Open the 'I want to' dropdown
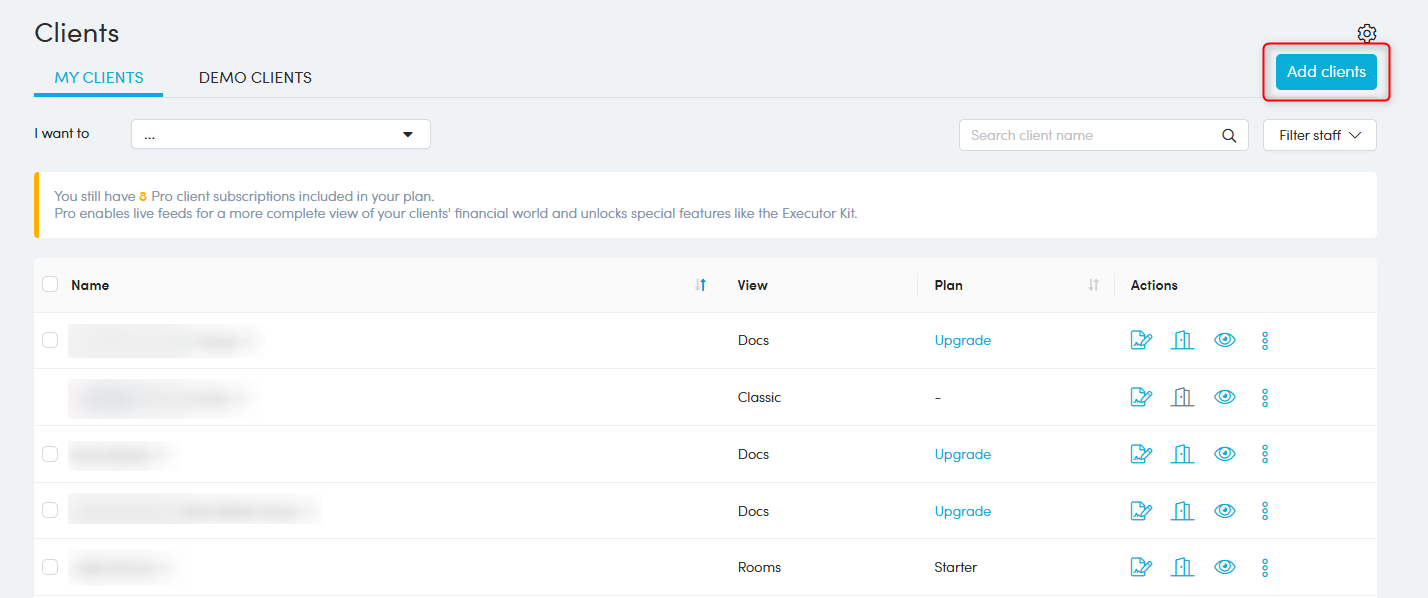 (x=280, y=134)
